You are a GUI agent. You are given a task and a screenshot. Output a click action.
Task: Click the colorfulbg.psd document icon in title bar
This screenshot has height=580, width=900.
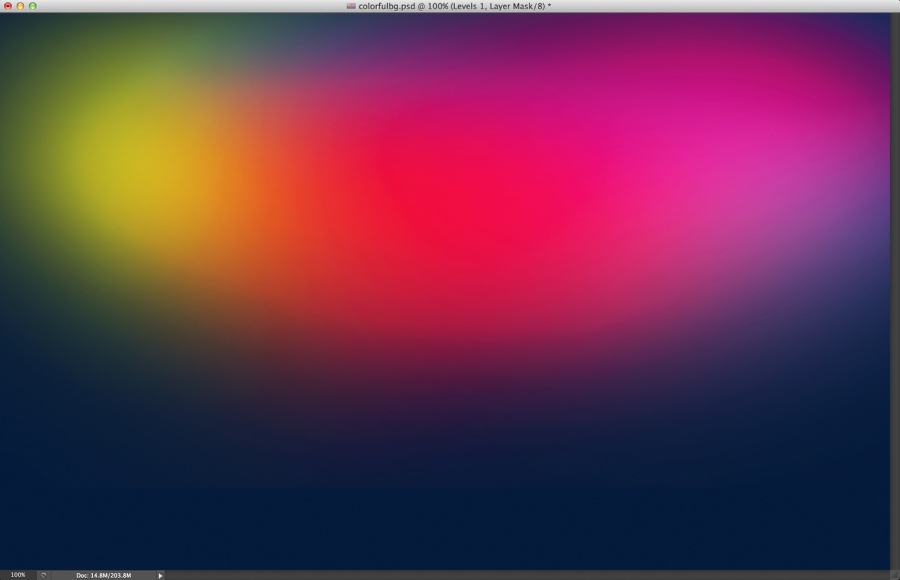click(x=351, y=6)
